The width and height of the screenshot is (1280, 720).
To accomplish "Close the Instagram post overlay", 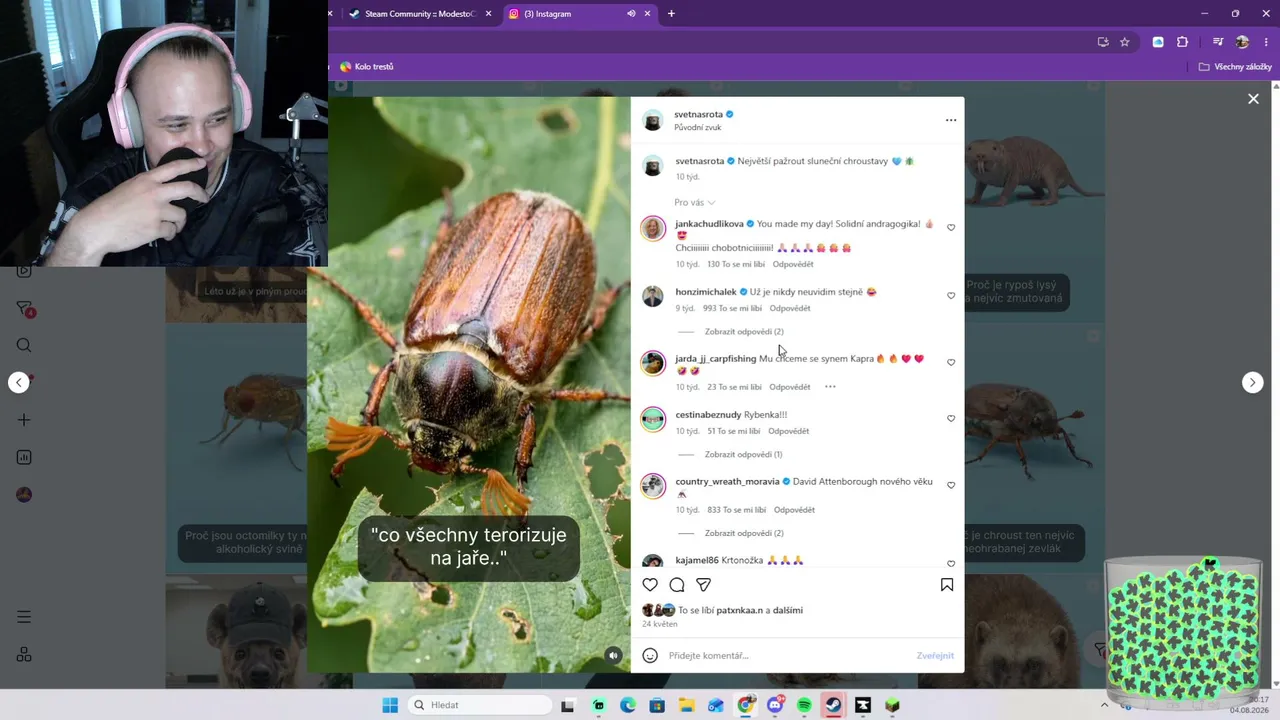I will pos(1253,99).
